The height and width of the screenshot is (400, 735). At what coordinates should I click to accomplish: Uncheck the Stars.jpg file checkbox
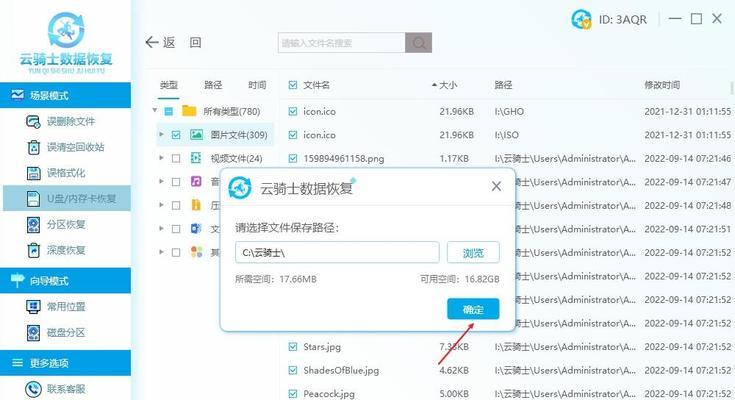point(293,347)
